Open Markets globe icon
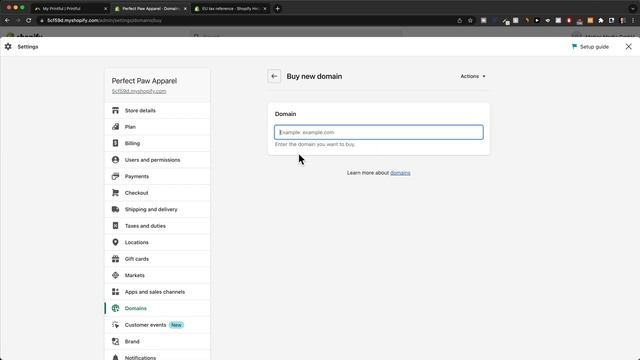Image resolution: width=640 pixels, height=360 pixels. coord(116,276)
